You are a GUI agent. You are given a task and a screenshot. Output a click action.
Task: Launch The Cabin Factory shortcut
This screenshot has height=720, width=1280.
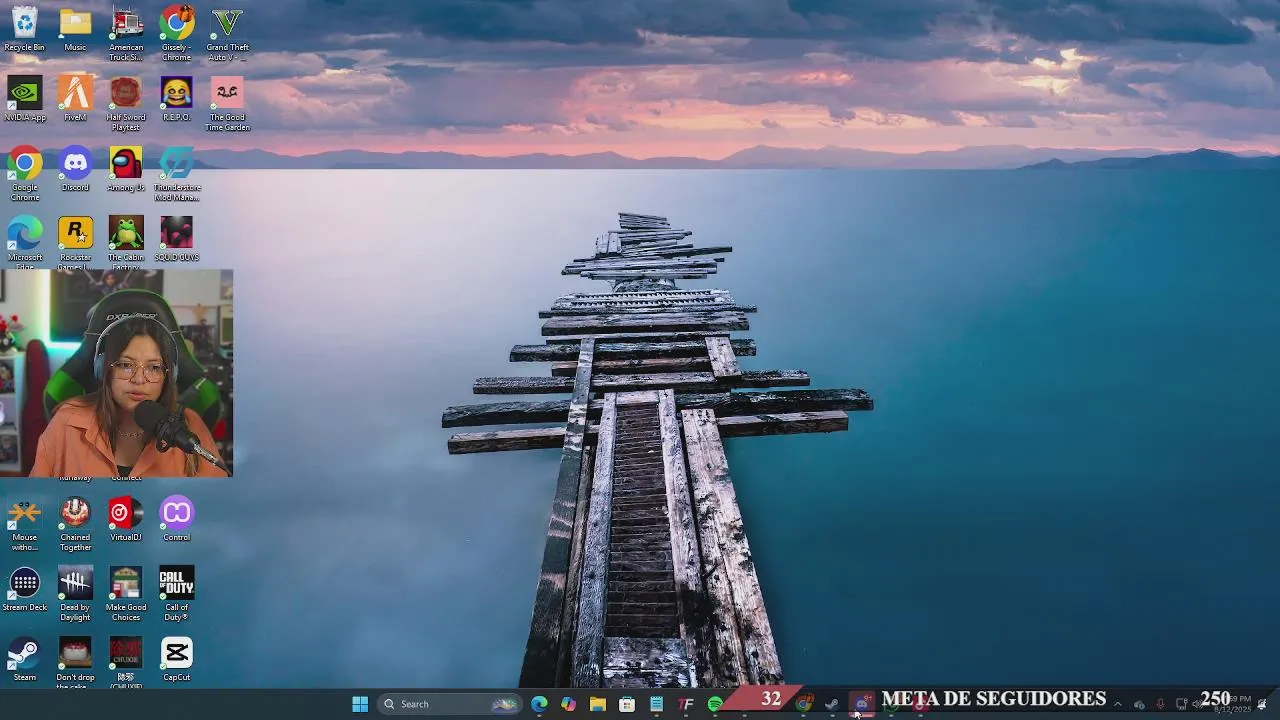pos(126,243)
